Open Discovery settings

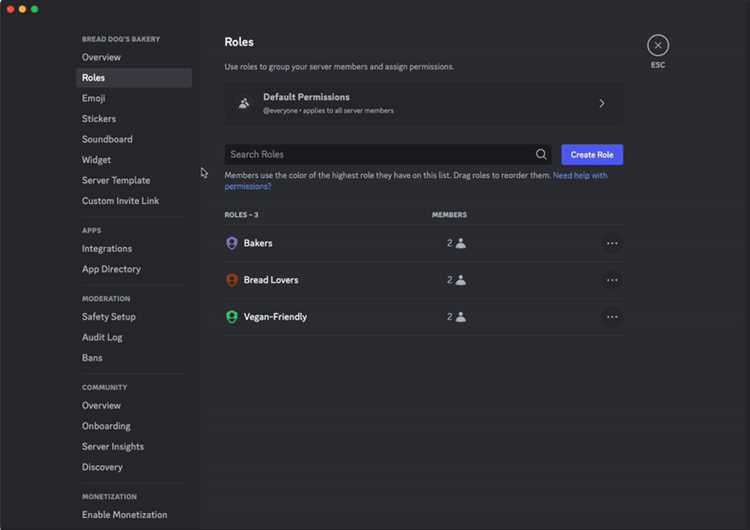click(x=102, y=467)
